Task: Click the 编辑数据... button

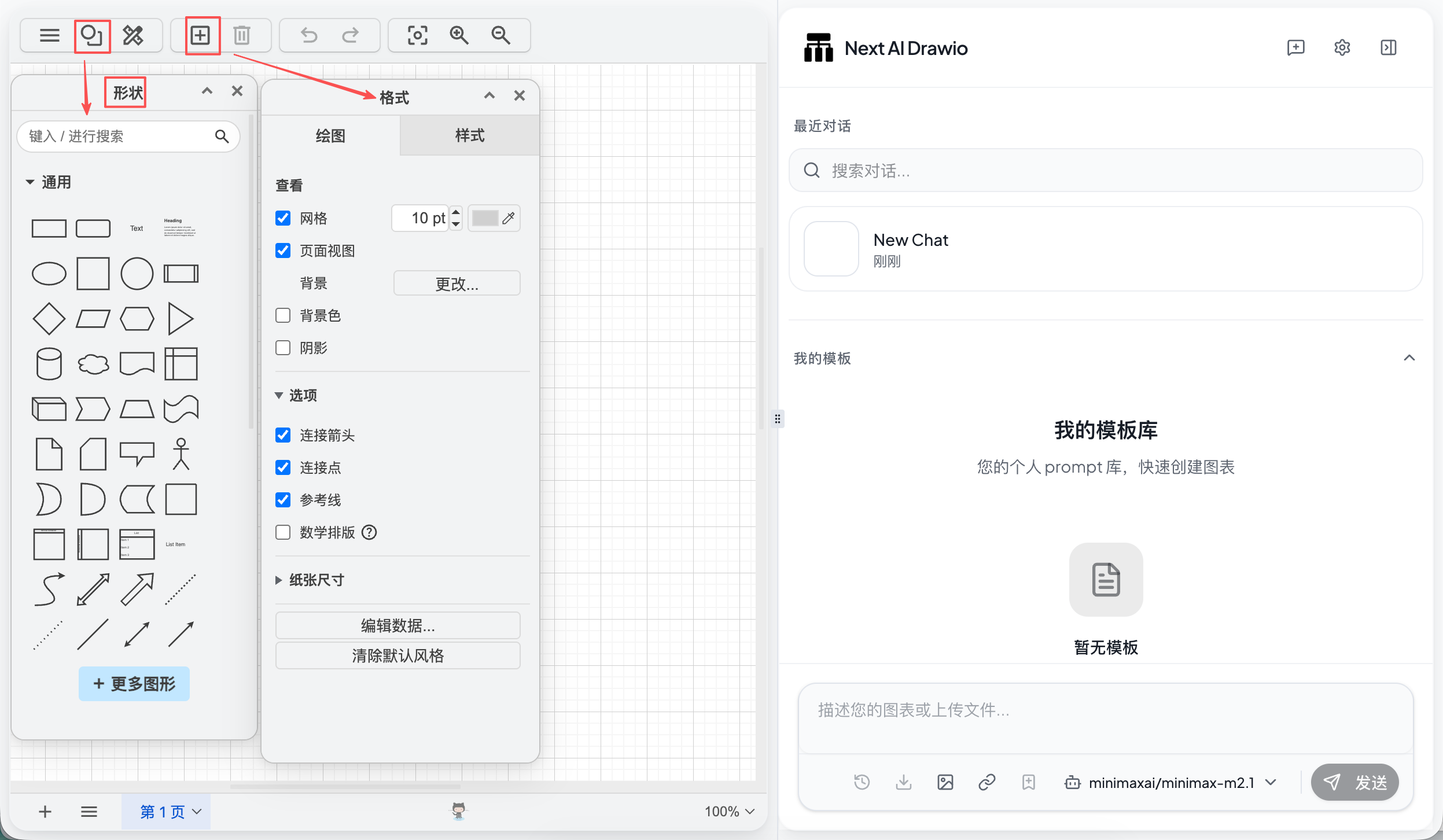Action: [398, 625]
